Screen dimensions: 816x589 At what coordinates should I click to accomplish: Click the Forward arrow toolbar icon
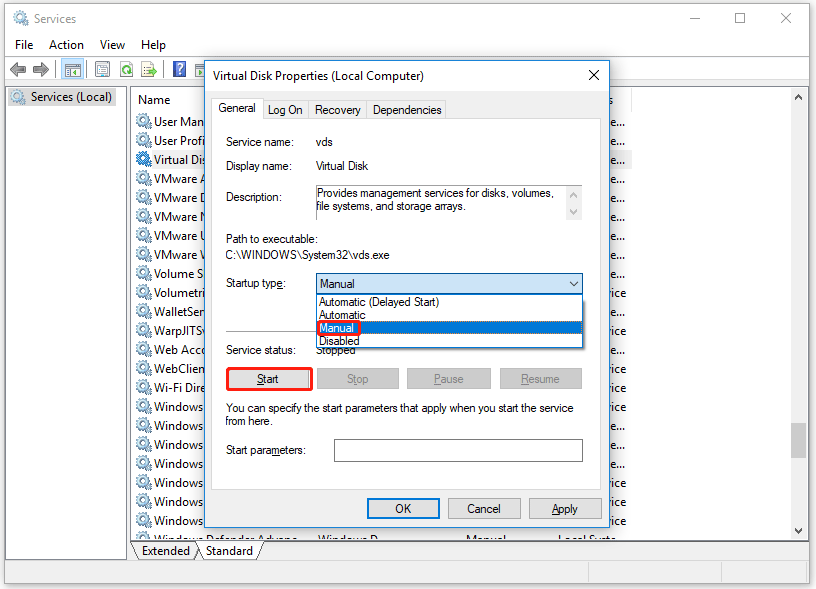pyautogui.click(x=41, y=69)
